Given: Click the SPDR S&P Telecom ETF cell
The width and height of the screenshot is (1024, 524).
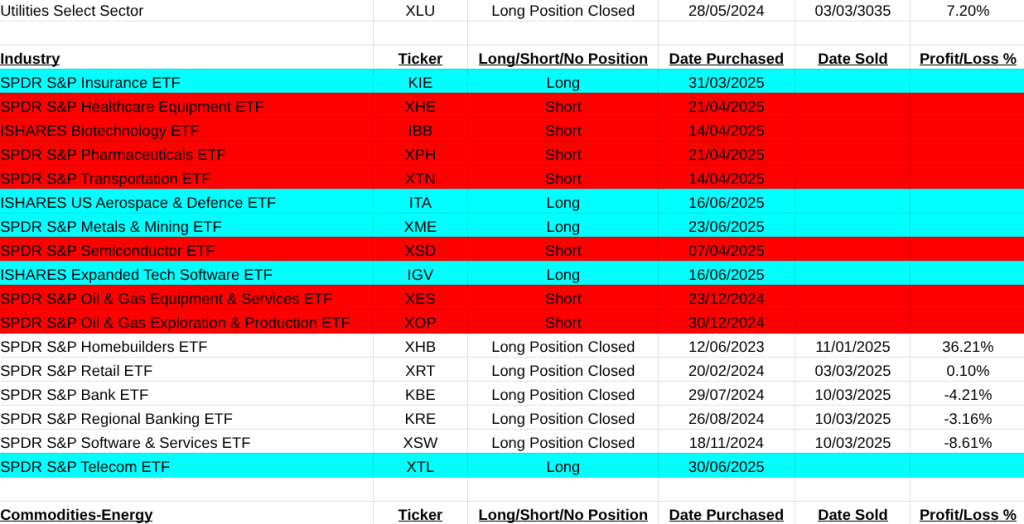Looking at the screenshot, I should tap(85, 467).
